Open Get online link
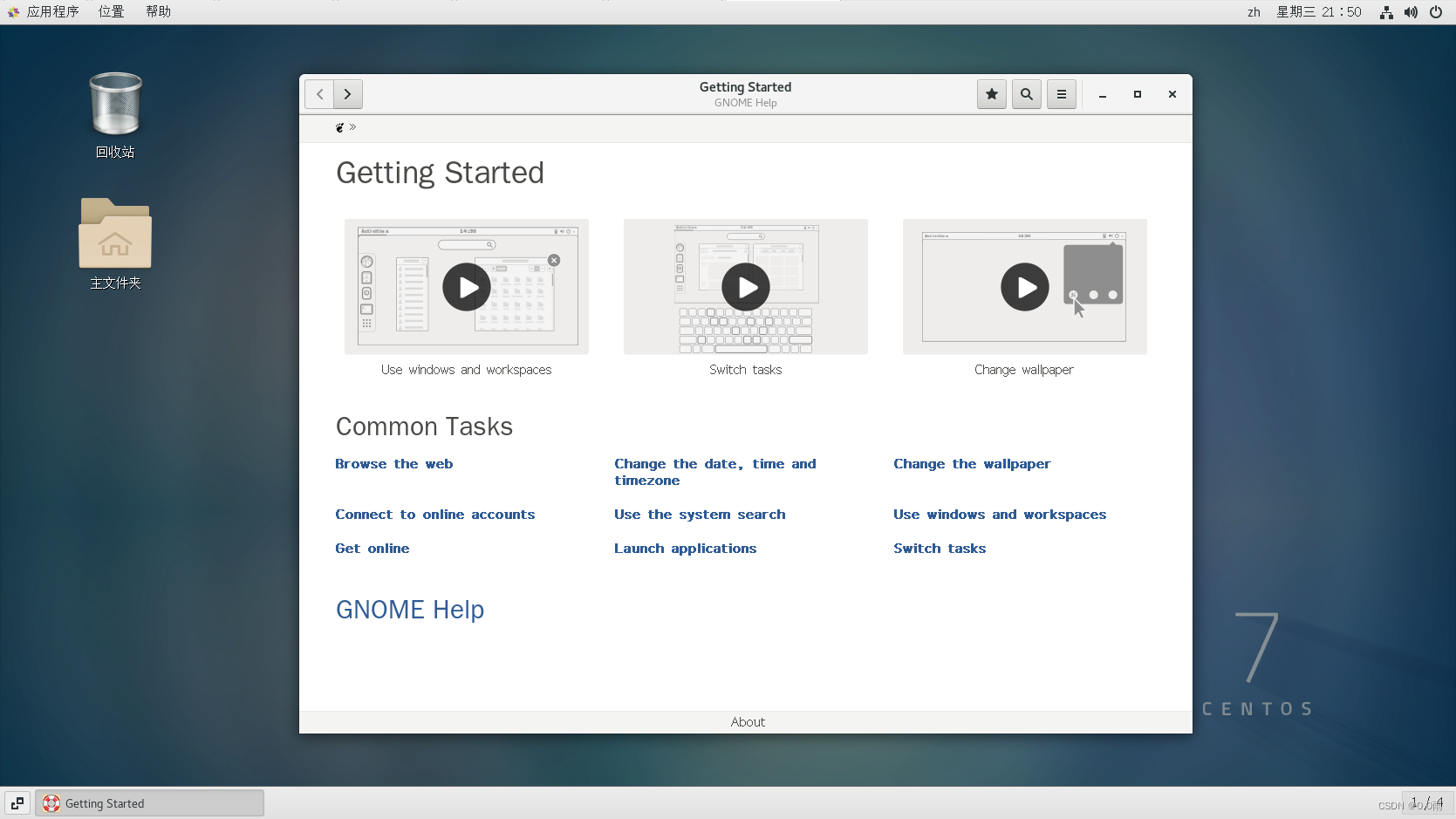Screen dimensions: 1456x819 (x=373, y=549)
